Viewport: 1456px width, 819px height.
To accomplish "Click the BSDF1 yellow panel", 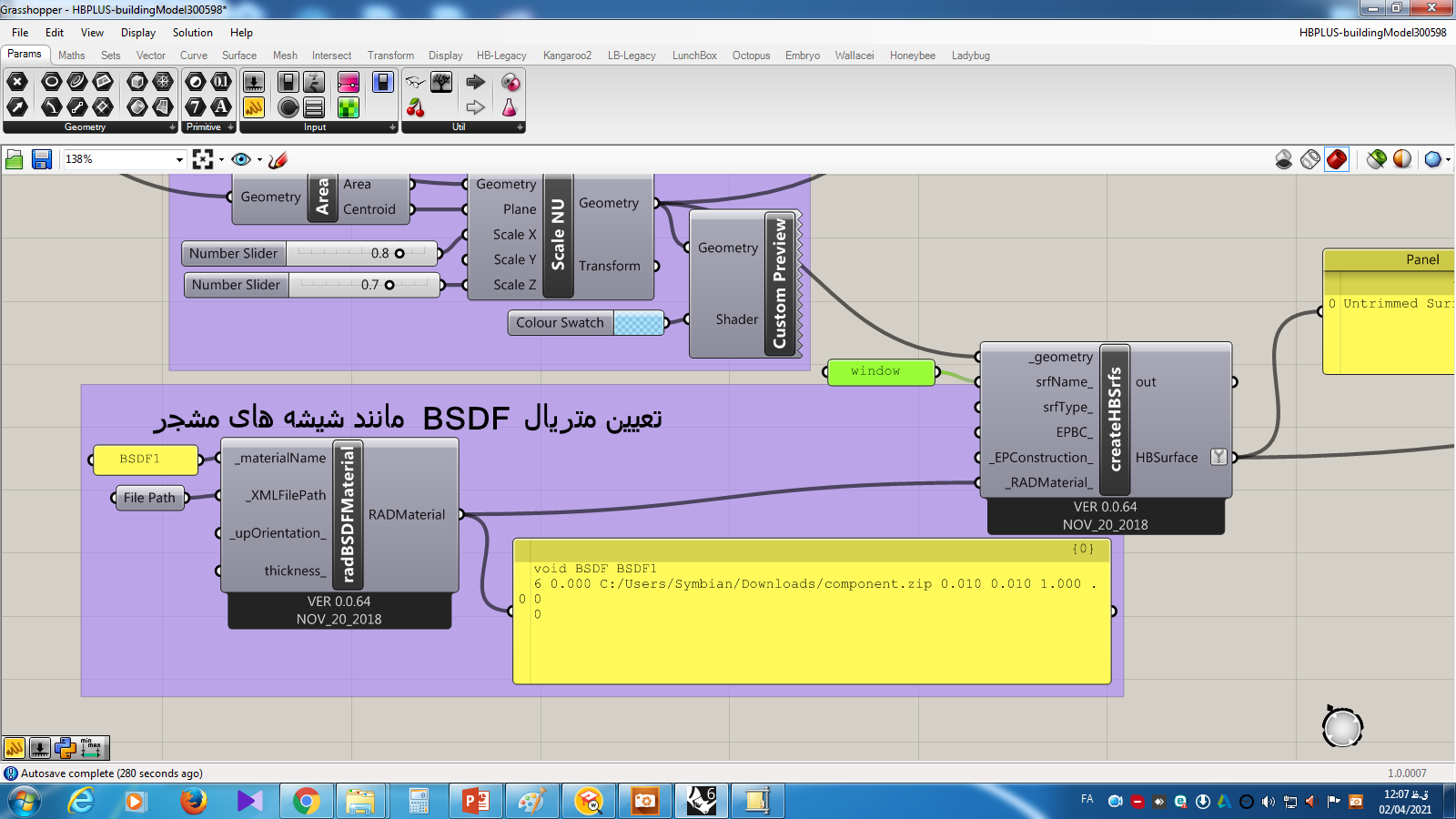I will pyautogui.click(x=146, y=460).
